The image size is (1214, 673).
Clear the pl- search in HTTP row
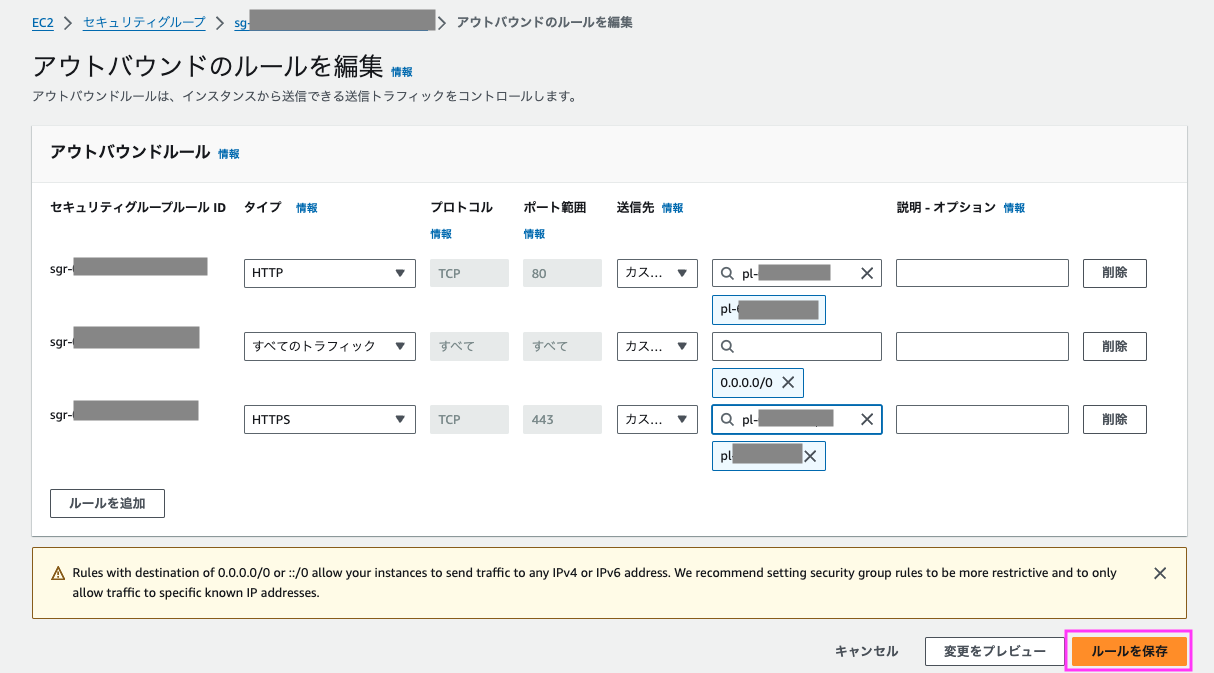pos(867,273)
